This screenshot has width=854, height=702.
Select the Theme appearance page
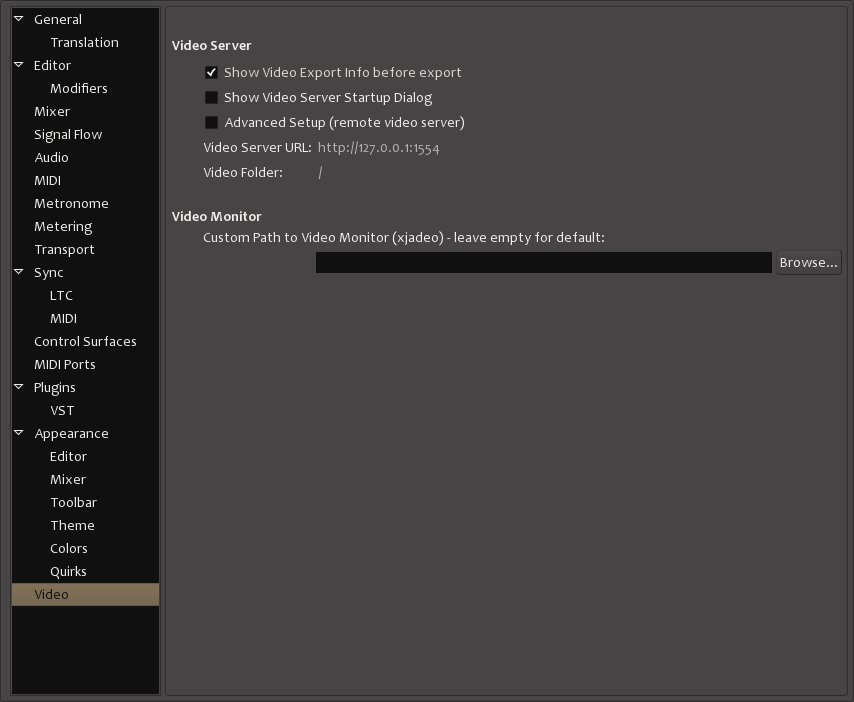click(72, 525)
